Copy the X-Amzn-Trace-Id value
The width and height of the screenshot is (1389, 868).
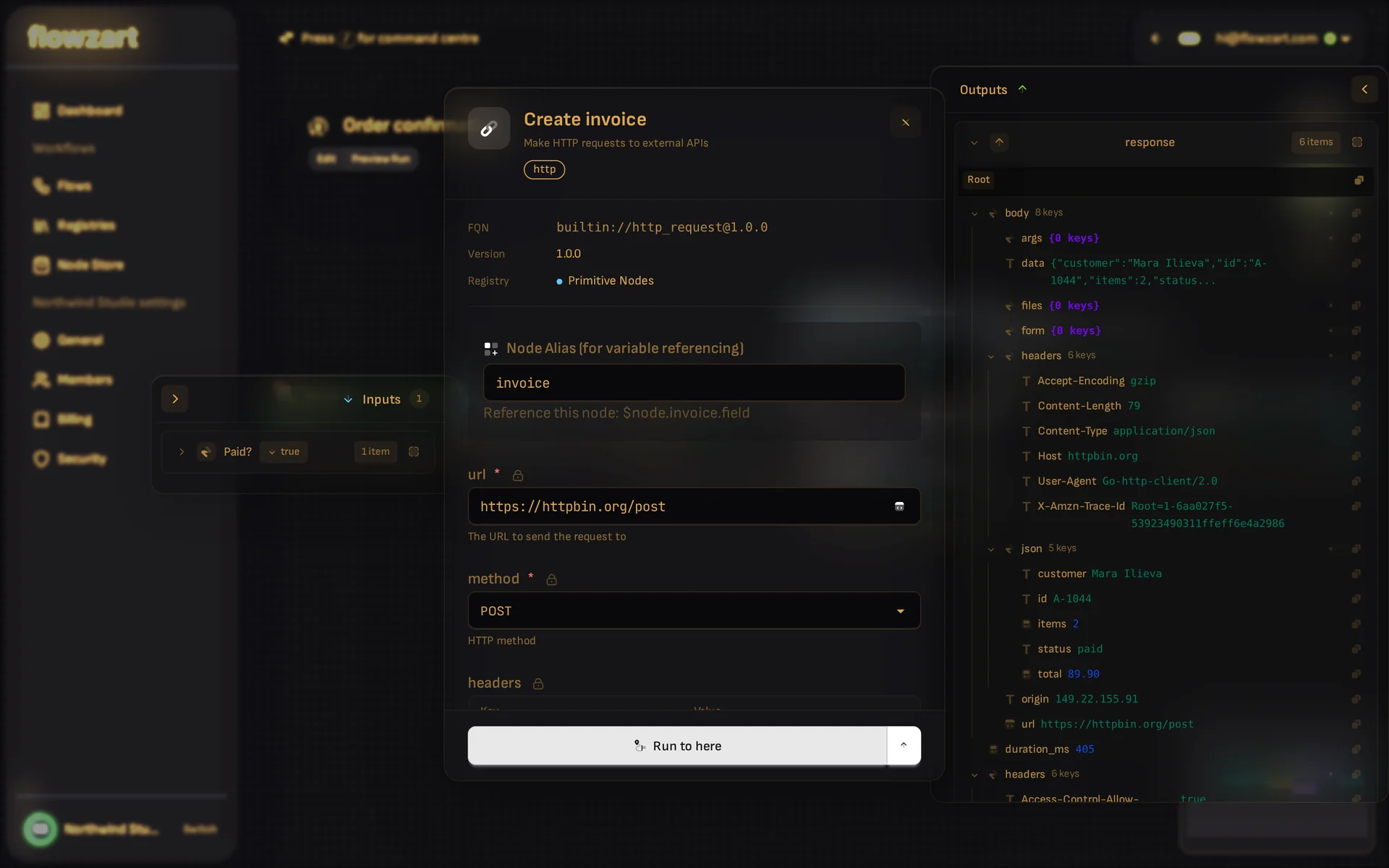tap(1356, 506)
